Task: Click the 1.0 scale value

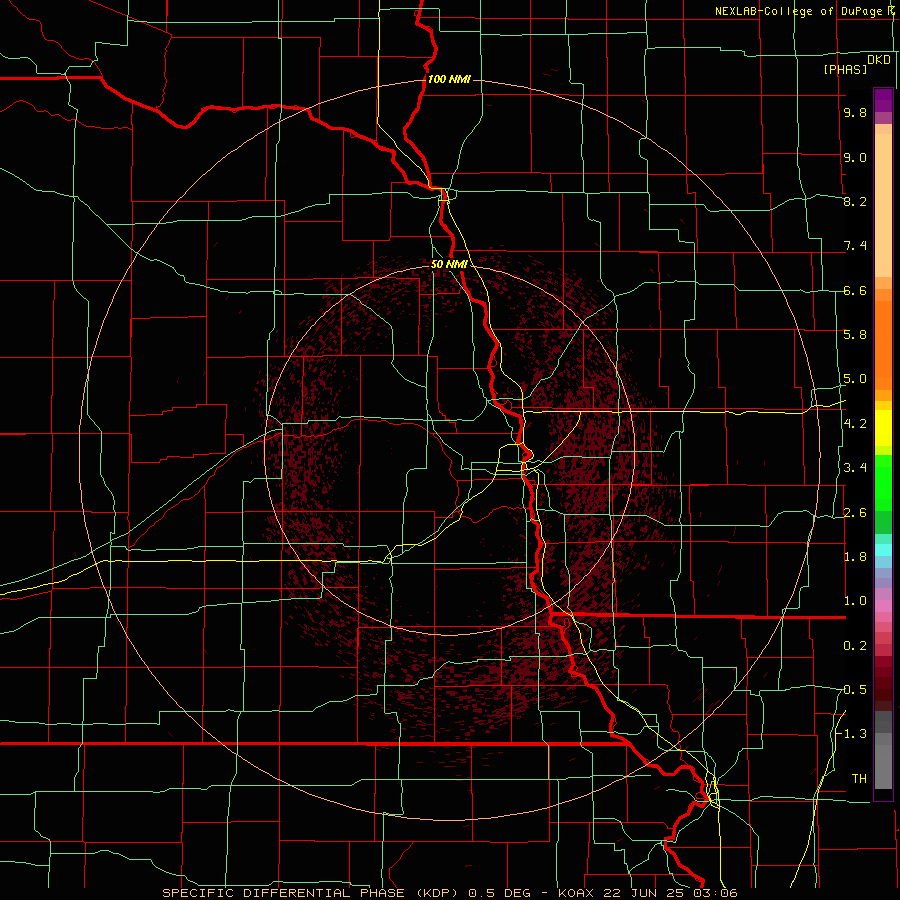Action: click(855, 600)
